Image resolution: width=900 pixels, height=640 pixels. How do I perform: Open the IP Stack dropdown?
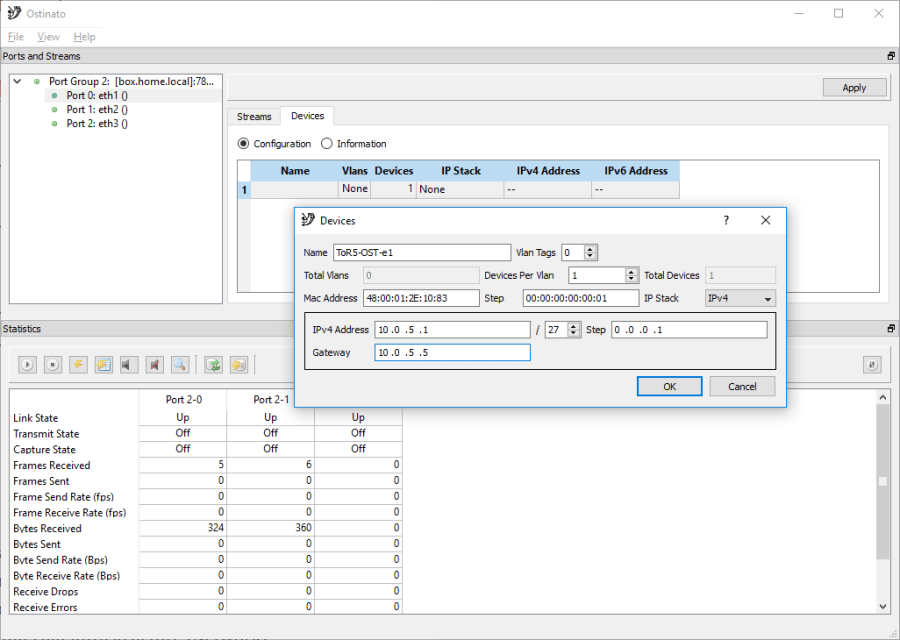tap(740, 298)
